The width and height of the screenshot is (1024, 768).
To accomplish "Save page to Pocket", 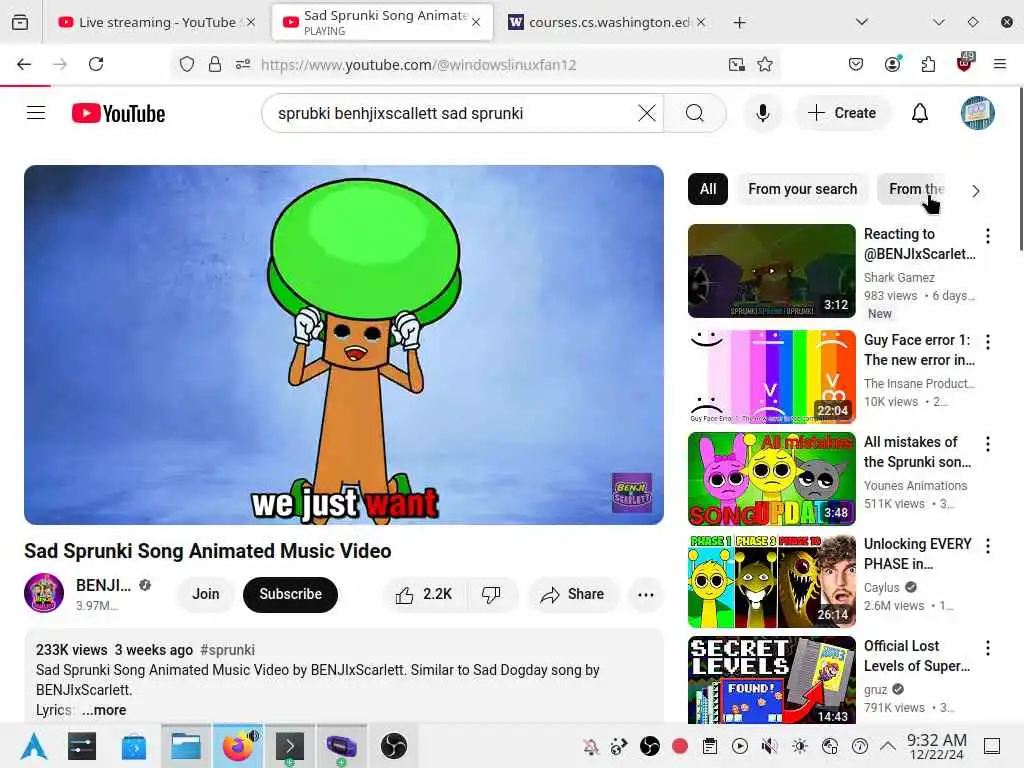I will point(856,64).
